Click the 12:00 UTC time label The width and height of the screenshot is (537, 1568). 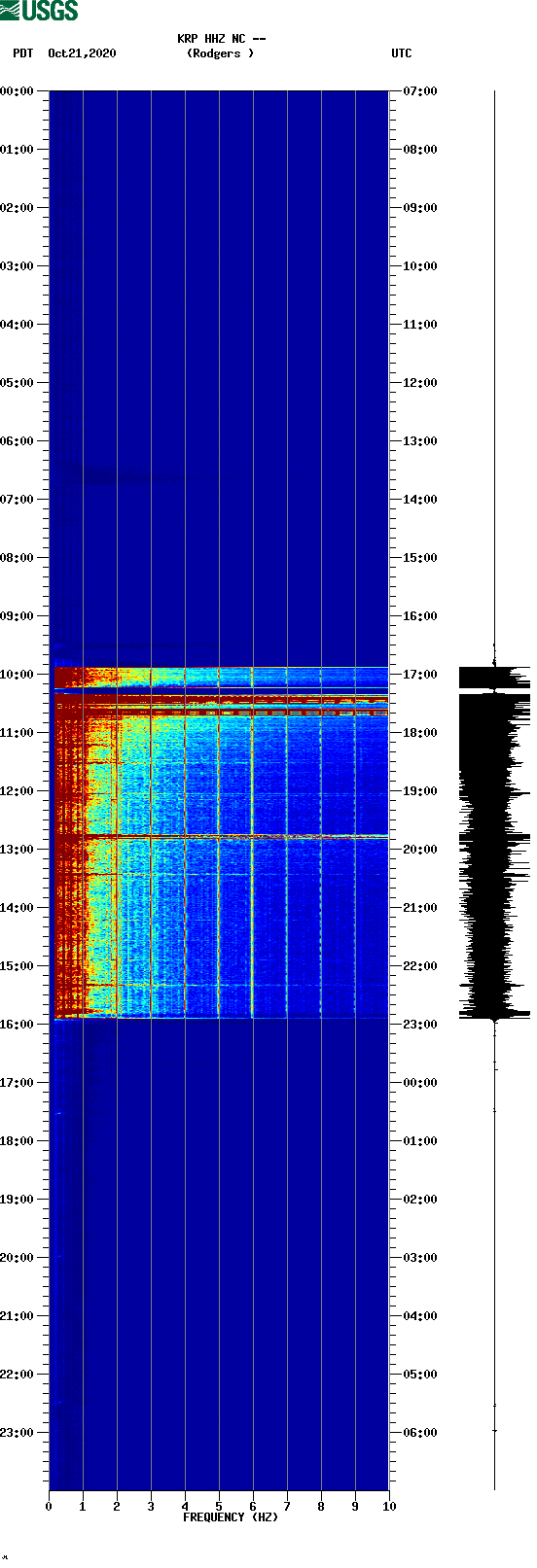[x=420, y=383]
